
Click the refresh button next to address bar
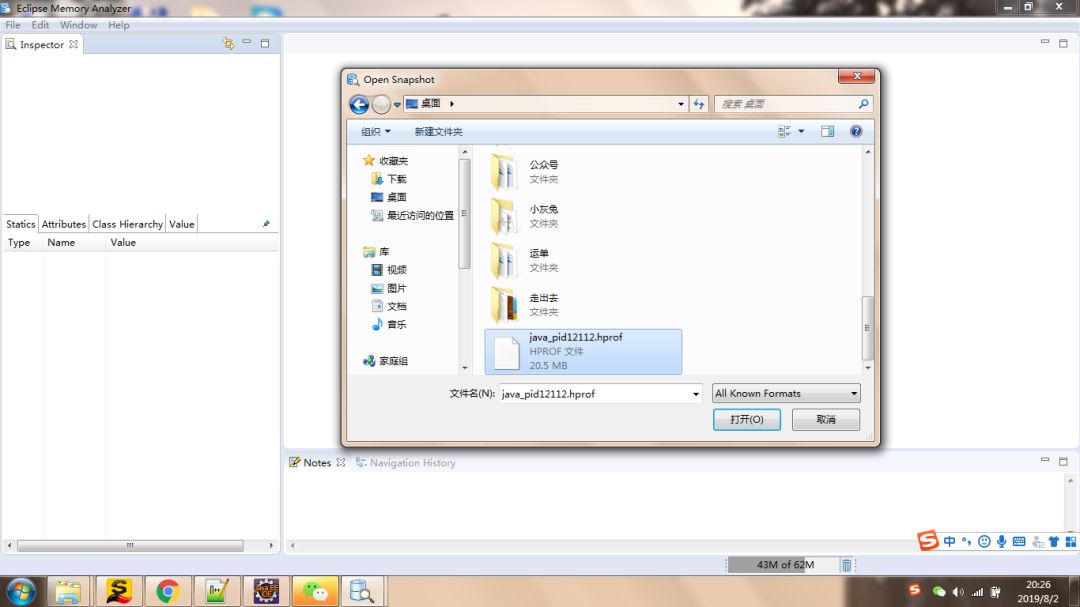tap(699, 104)
